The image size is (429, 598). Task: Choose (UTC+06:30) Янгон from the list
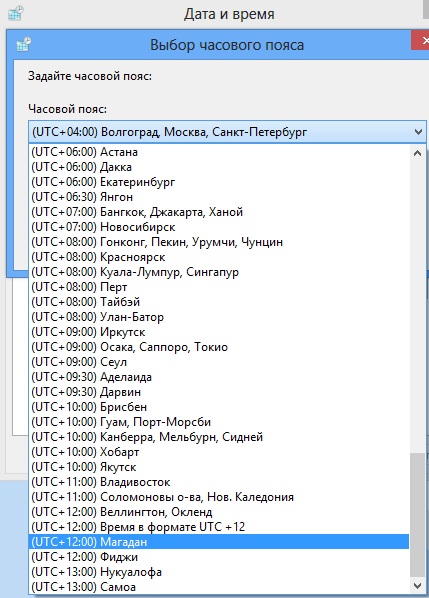(x=219, y=197)
